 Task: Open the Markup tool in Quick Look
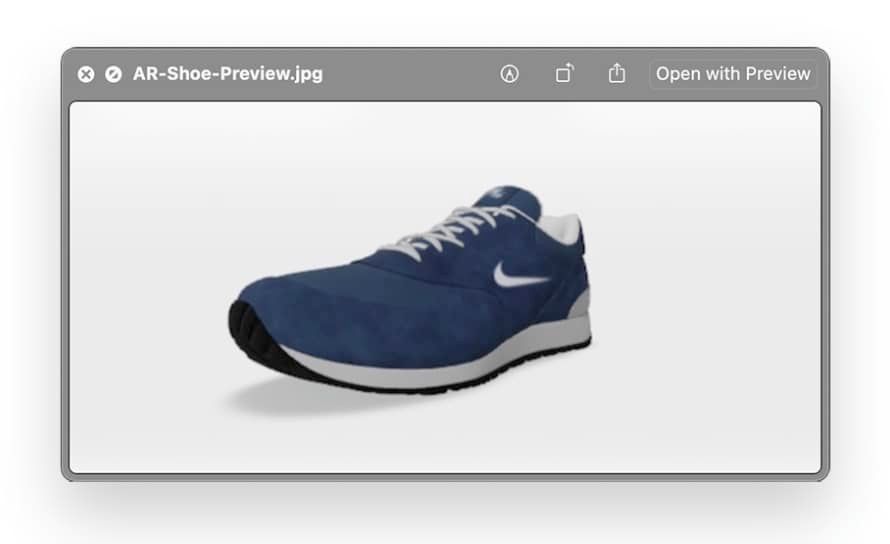pos(510,74)
